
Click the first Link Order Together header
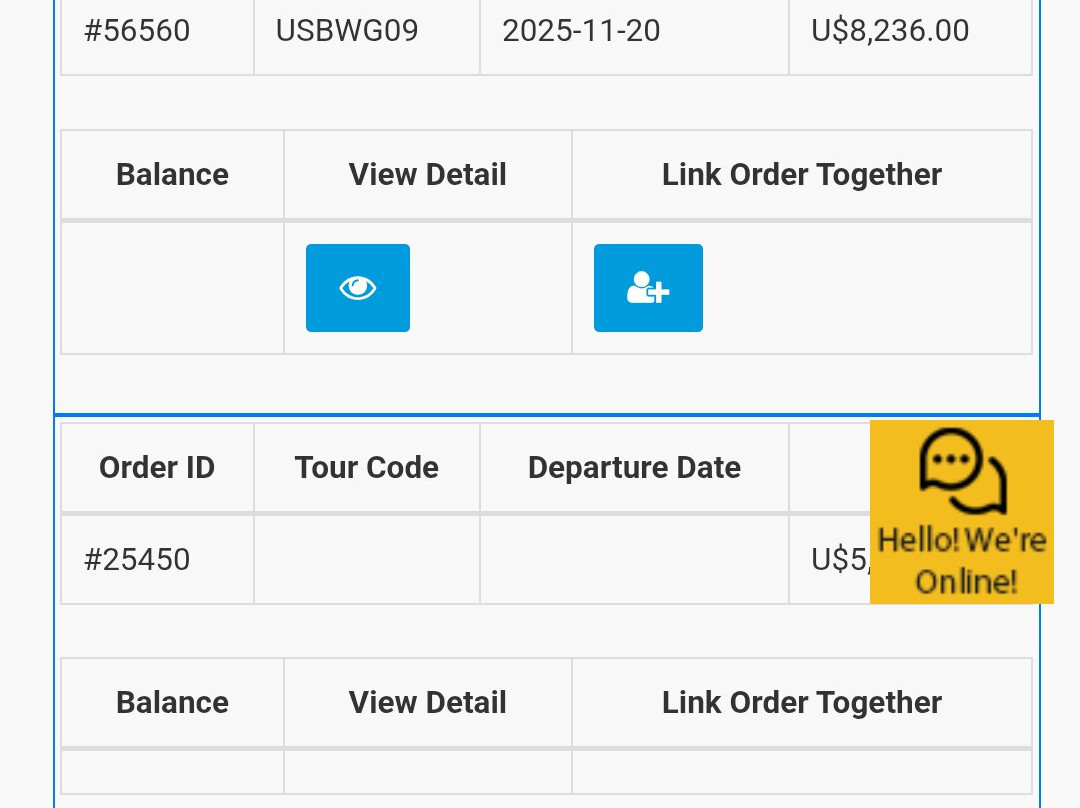801,175
